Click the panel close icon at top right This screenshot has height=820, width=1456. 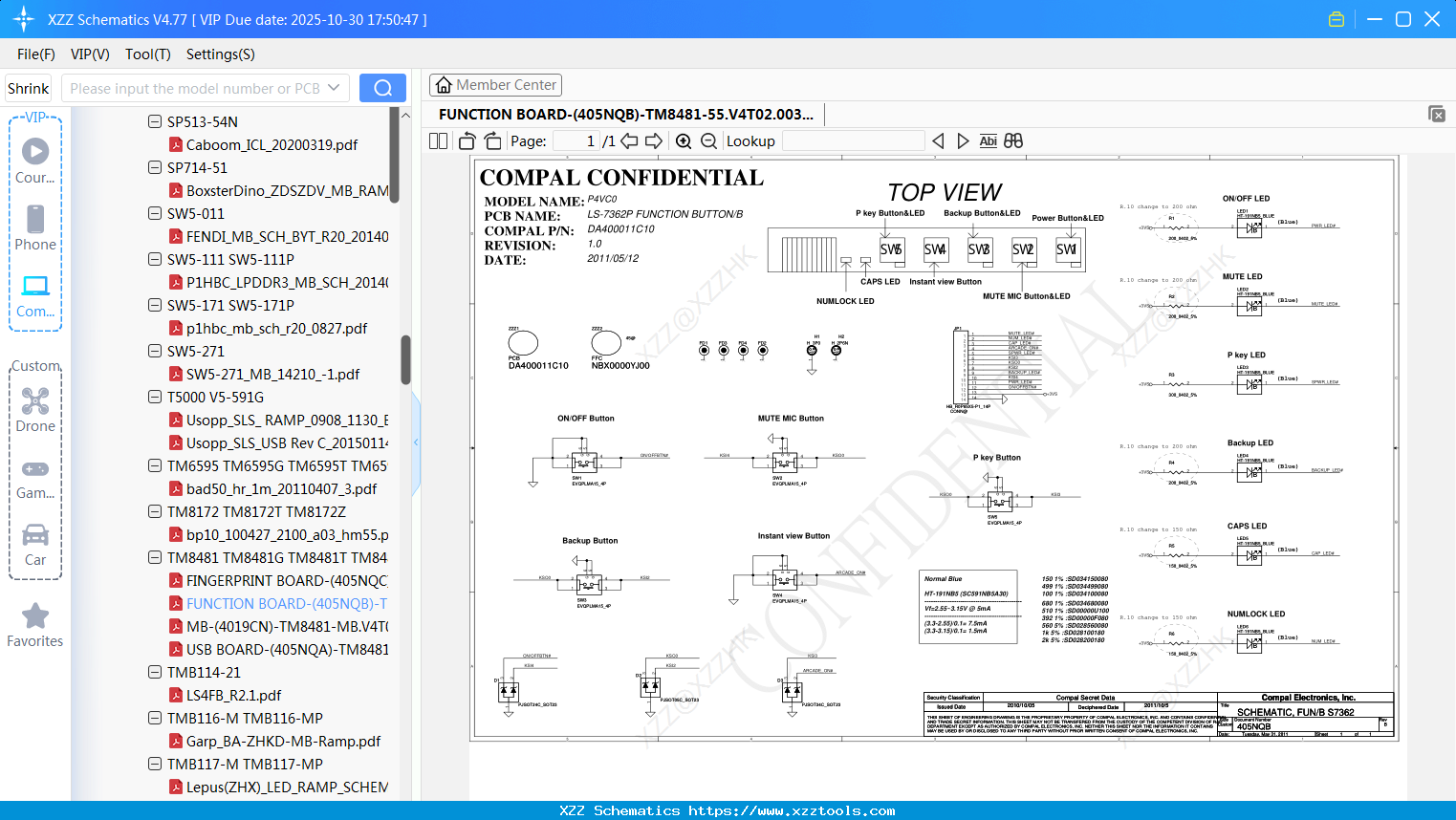pos(1437,114)
